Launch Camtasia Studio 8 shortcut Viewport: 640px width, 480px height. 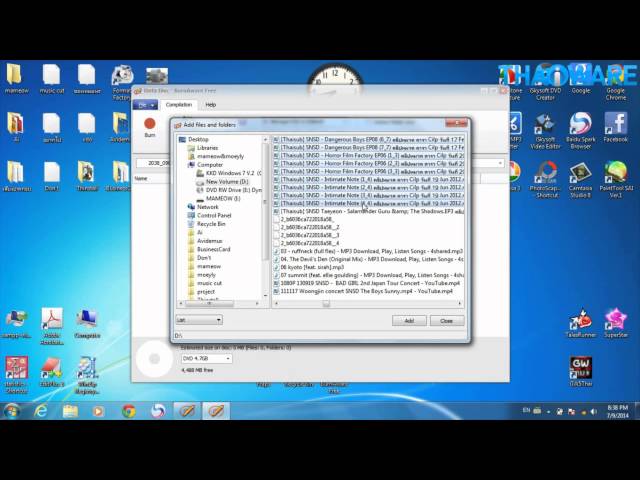(x=580, y=180)
